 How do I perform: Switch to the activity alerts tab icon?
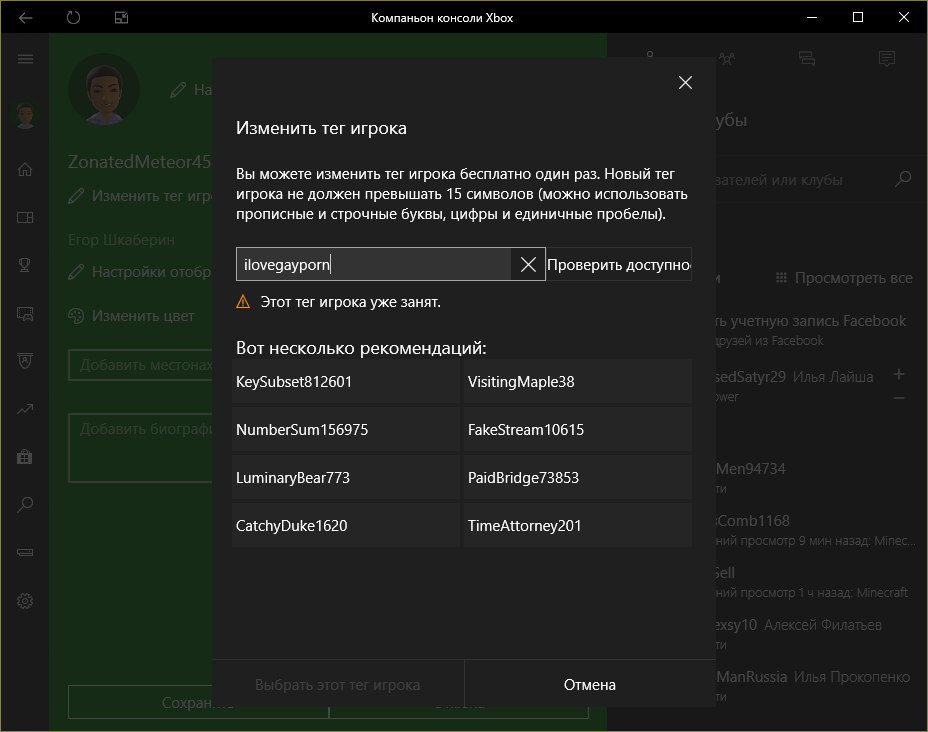click(x=887, y=58)
